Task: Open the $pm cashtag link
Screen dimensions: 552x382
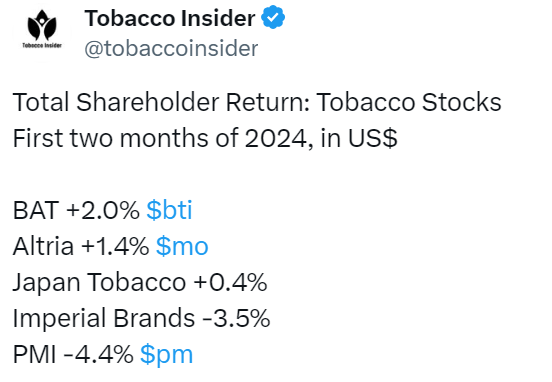Action: (x=167, y=355)
